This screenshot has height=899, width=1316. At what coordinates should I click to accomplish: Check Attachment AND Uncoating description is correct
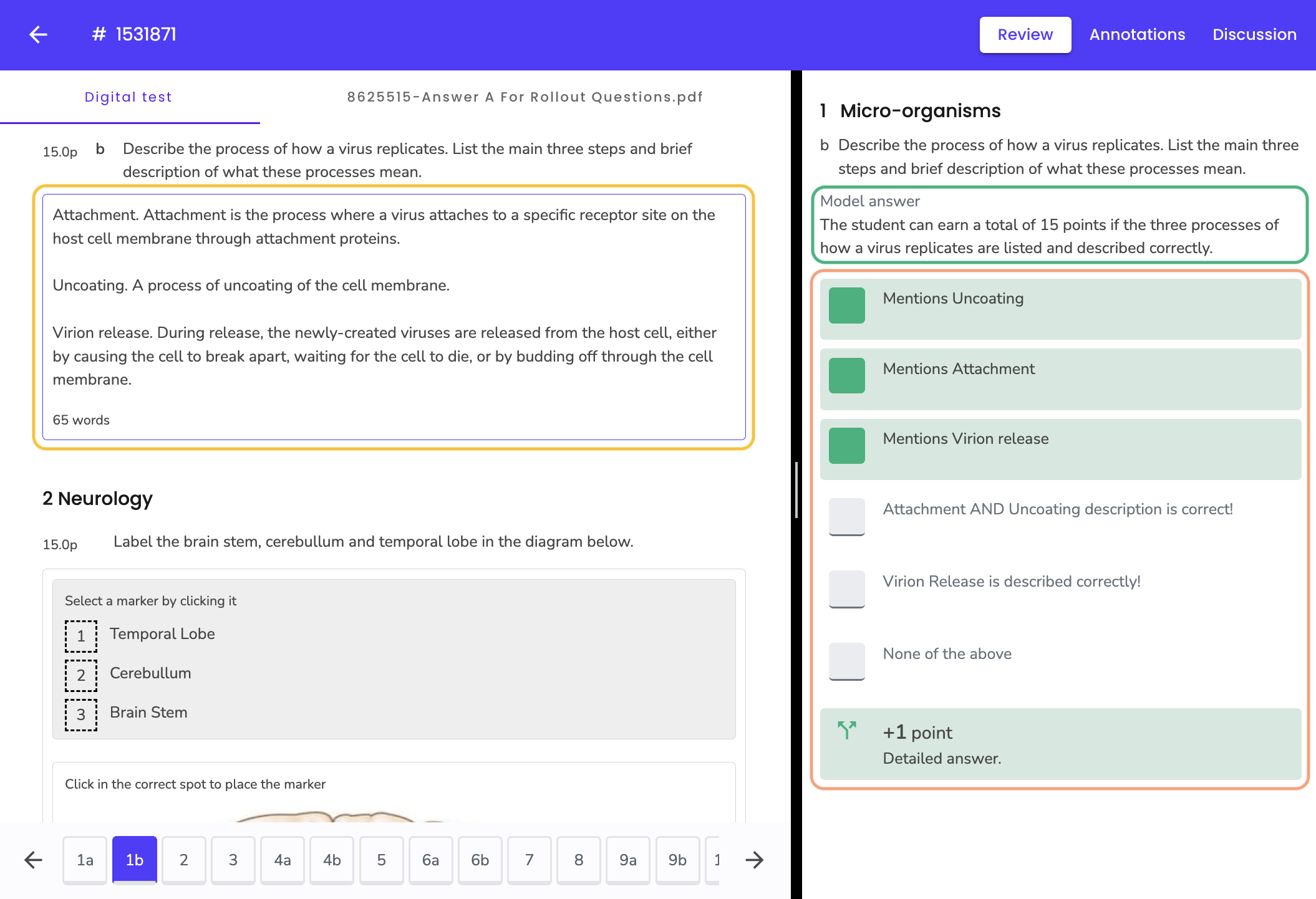847,516
